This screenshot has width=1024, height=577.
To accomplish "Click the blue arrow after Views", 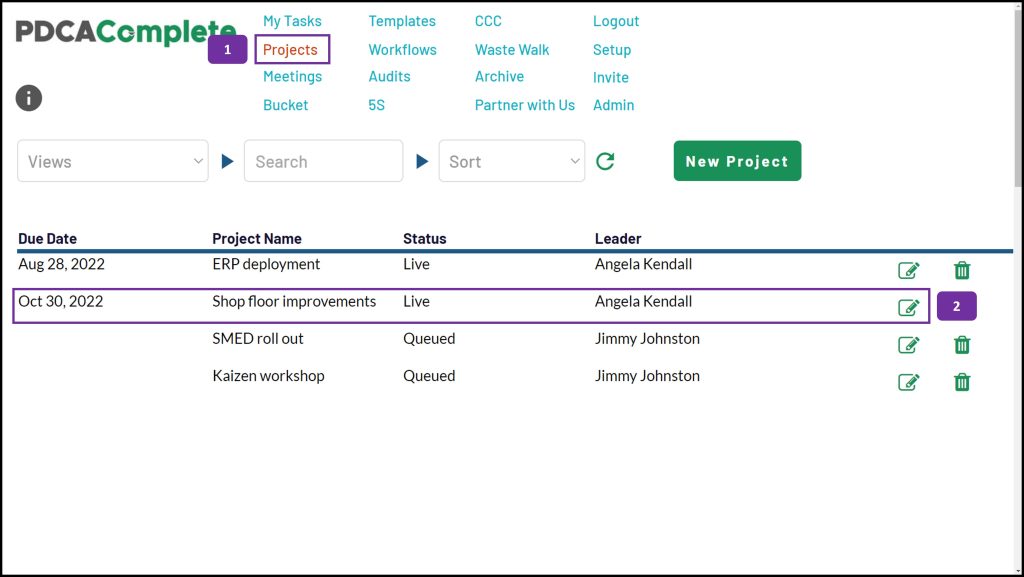I will (227, 161).
